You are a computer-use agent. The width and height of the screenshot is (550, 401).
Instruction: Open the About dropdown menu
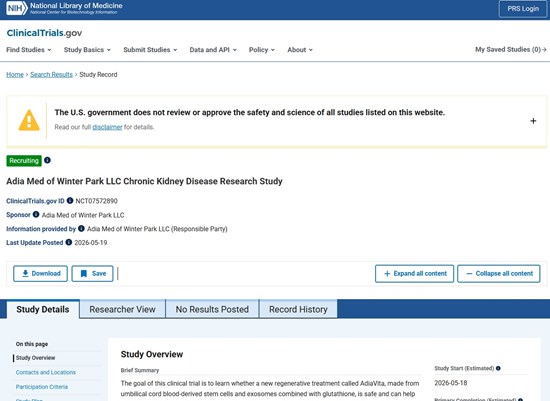tap(300, 50)
